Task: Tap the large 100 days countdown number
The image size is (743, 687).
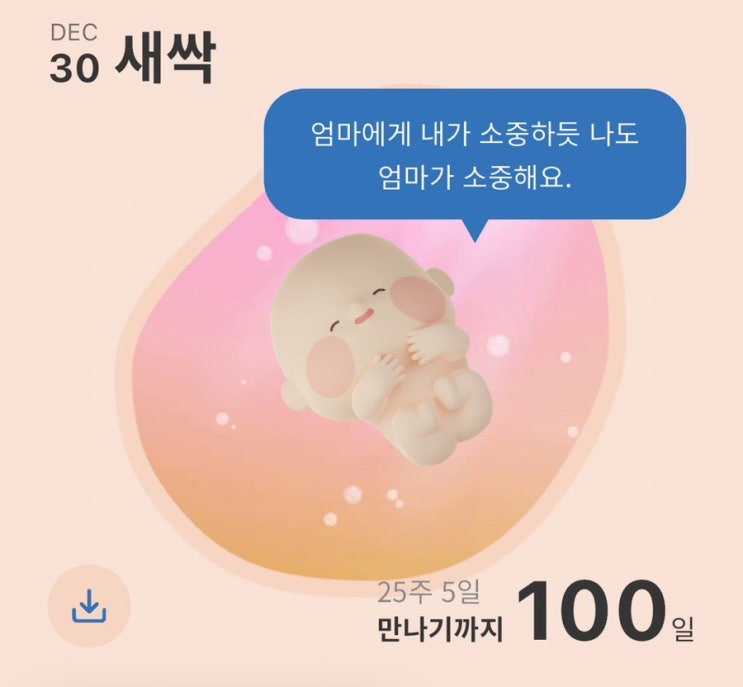Action: [x=589, y=610]
